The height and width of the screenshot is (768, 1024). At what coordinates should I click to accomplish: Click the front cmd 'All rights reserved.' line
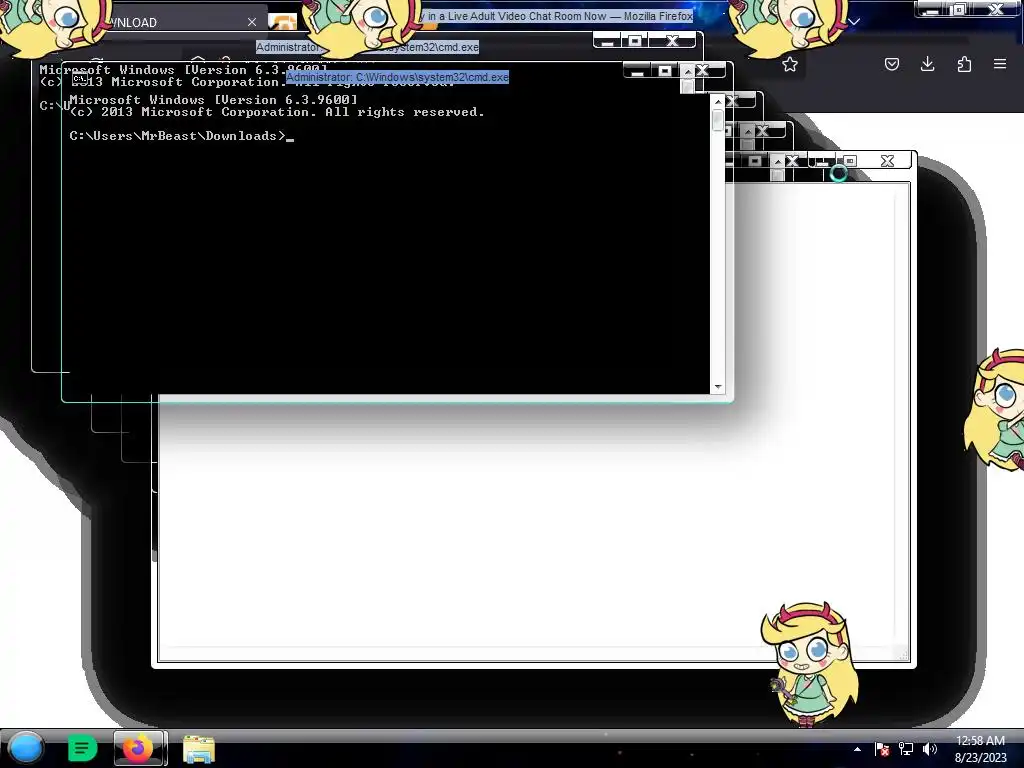click(277, 112)
